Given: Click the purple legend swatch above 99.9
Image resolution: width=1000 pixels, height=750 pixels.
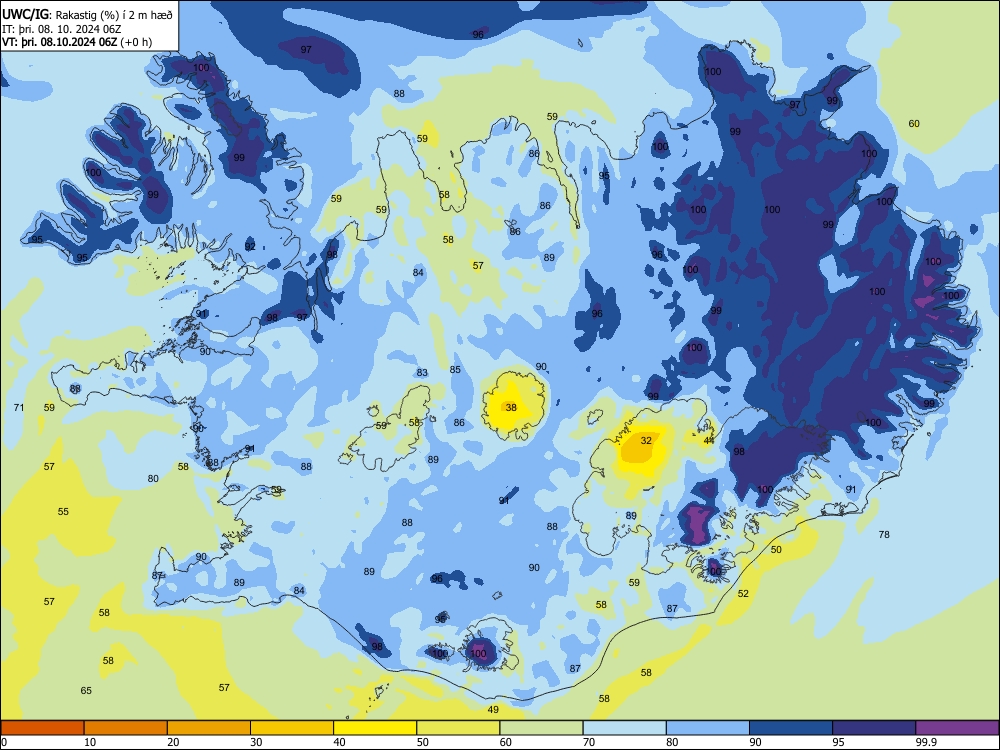Looking at the screenshot, I should (957, 728).
